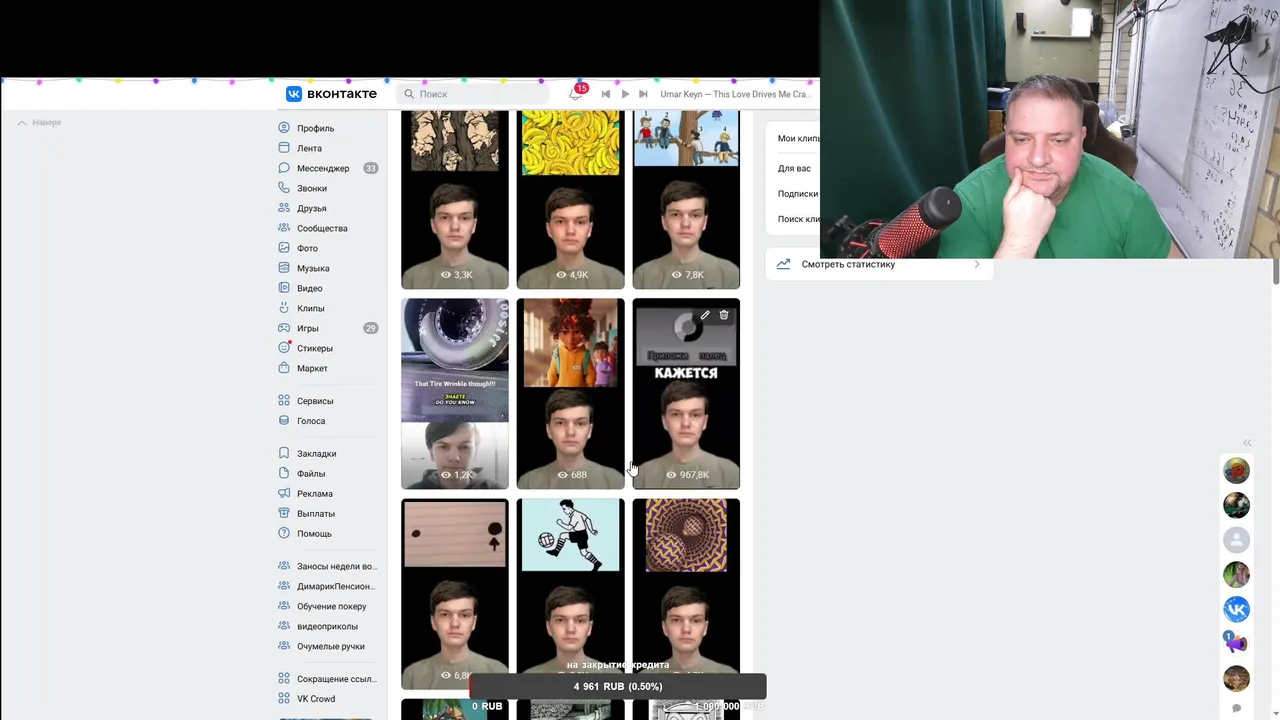Open VK Crowd shortcut
1280x720 pixels.
[x=316, y=699]
